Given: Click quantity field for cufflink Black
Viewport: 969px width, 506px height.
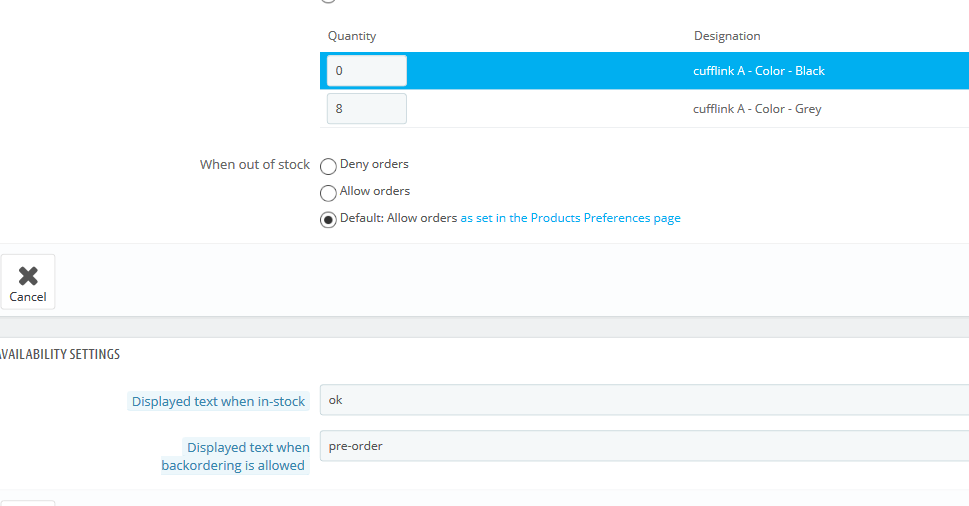Looking at the screenshot, I should point(366,71).
